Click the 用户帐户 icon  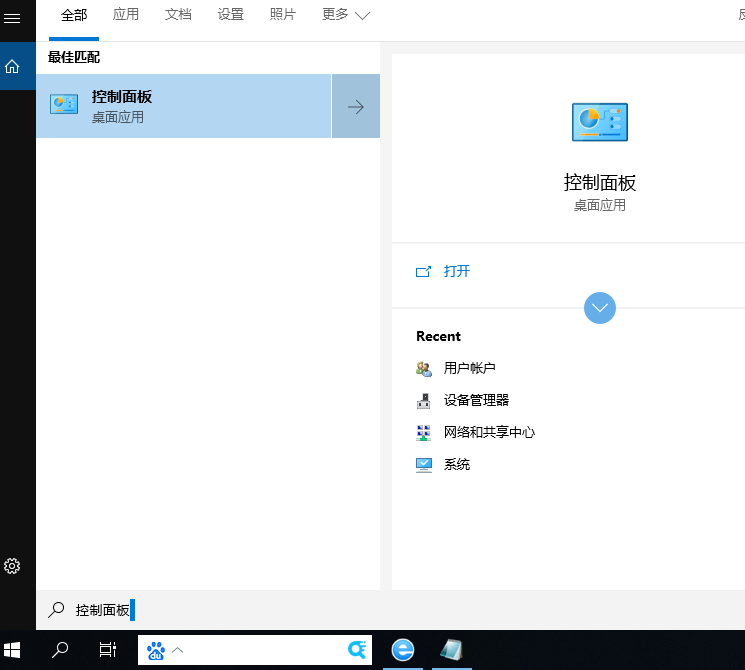[x=423, y=369]
